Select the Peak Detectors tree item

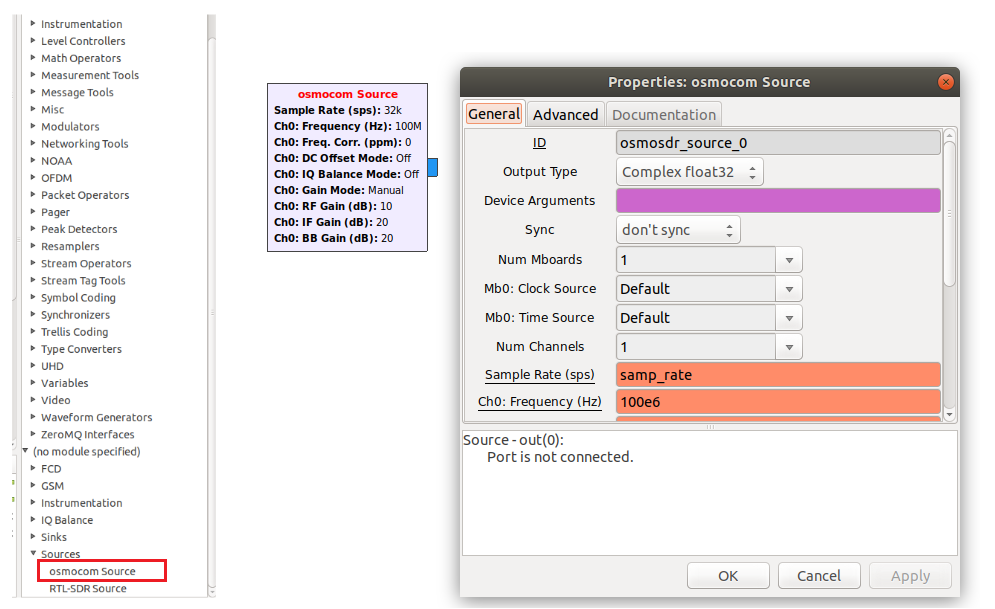click(79, 229)
